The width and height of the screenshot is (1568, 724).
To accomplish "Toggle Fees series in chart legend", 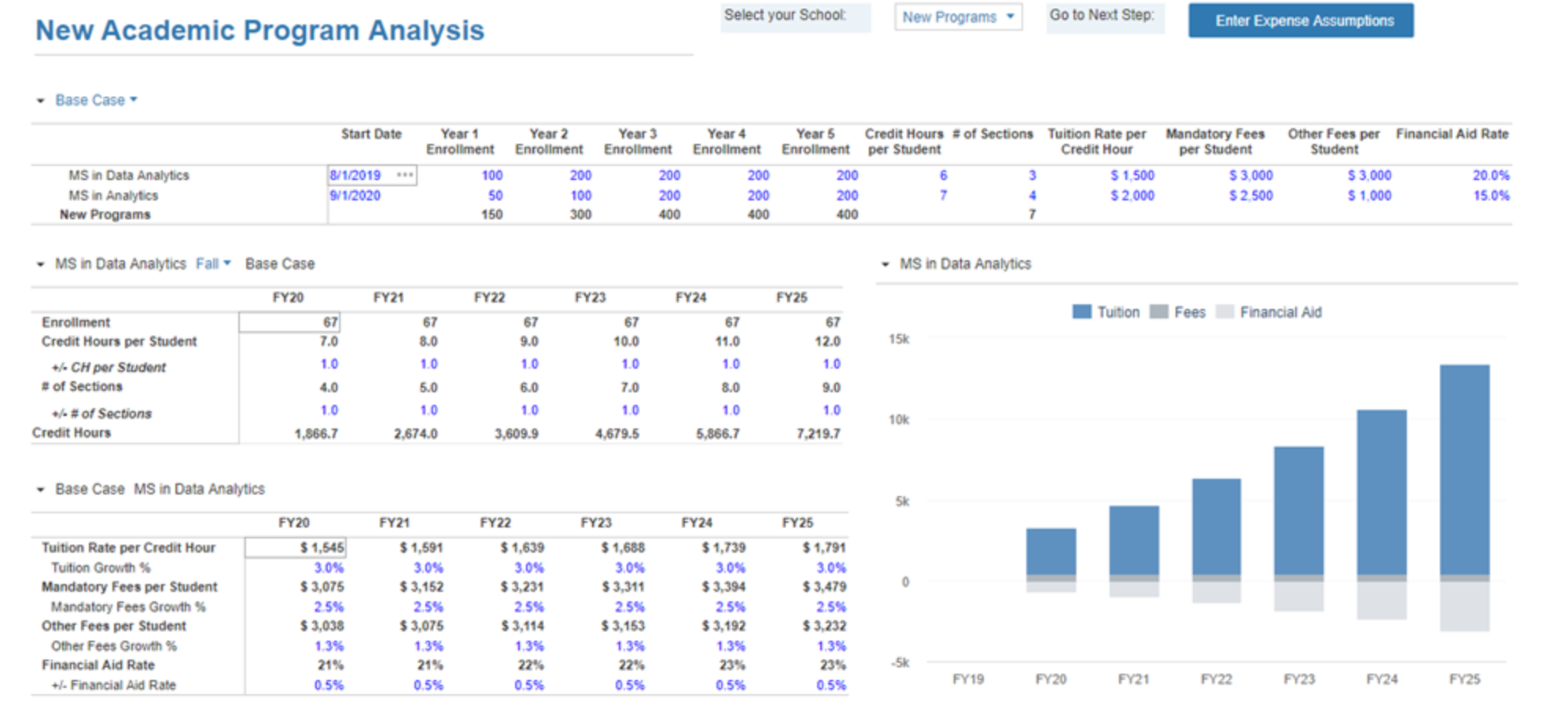I will (1177, 312).
